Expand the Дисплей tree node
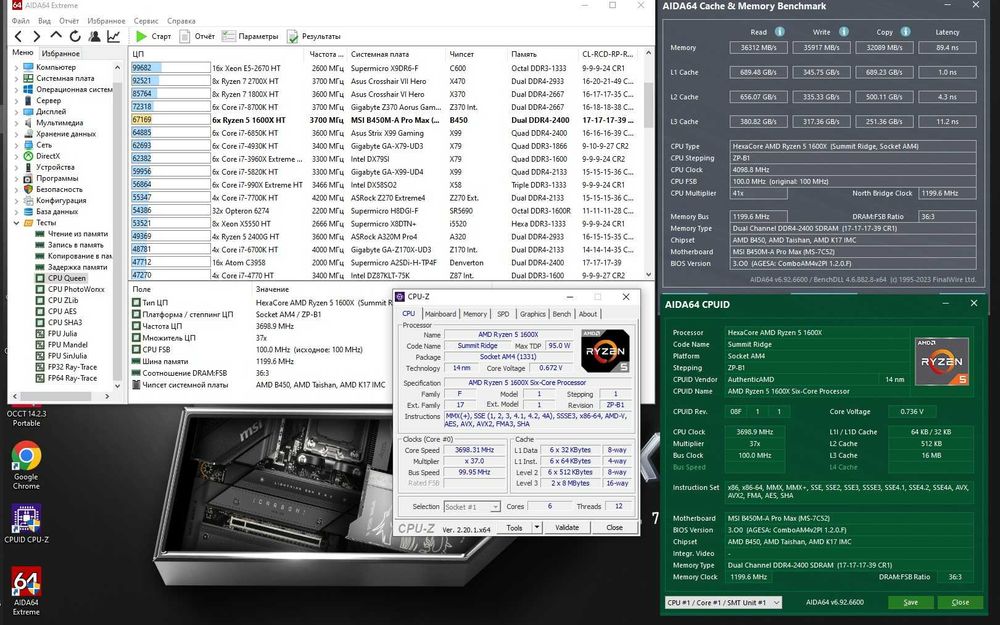 [x=16, y=111]
